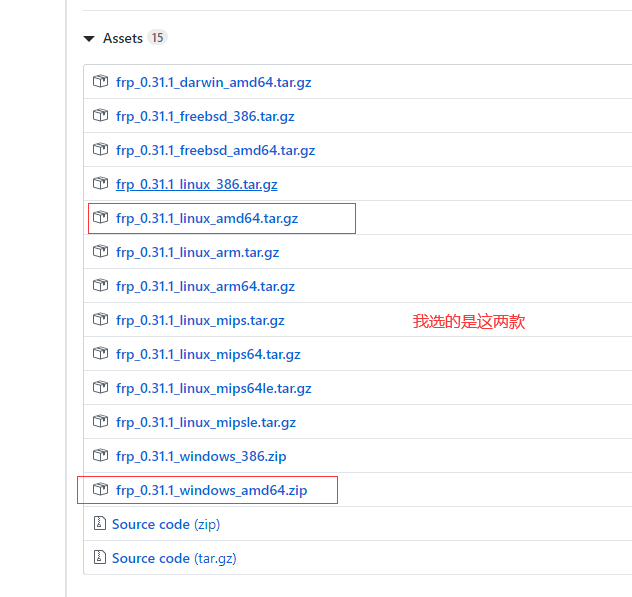Open underlined frp_0.31.1_linux_386.tar.gz link
Screen dimensions: 632x597
point(197,184)
